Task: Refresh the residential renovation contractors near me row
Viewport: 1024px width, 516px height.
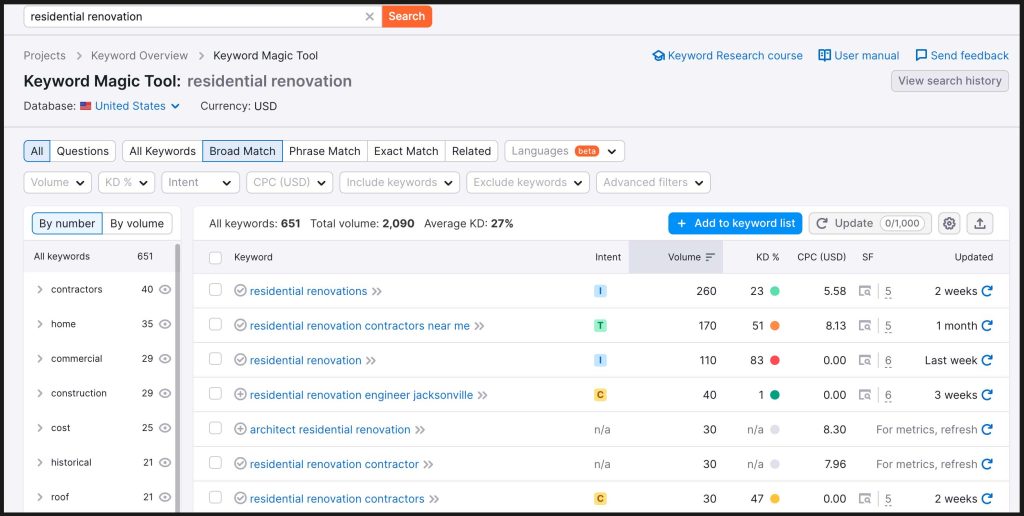Action: [987, 326]
